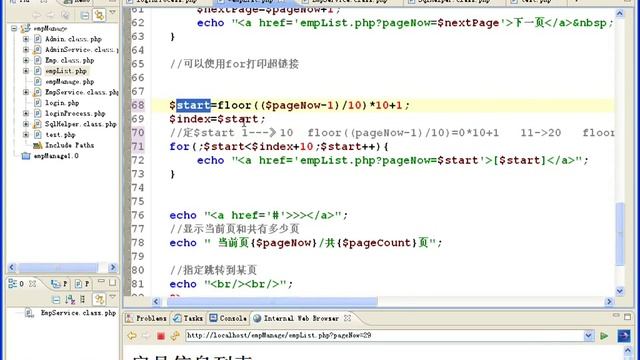Select login.php in the explorer tree
The width and height of the screenshot is (640, 360).
[62, 103]
